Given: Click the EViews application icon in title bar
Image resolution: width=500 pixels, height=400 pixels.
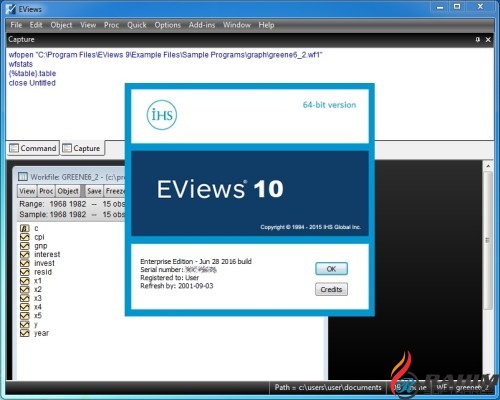Looking at the screenshot, I should (x=11, y=9).
